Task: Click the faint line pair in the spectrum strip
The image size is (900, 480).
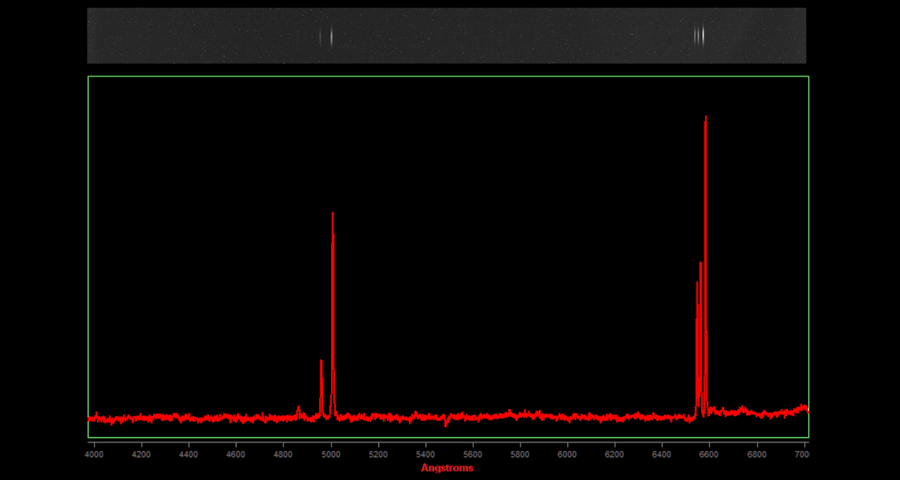Action: (x=326, y=37)
